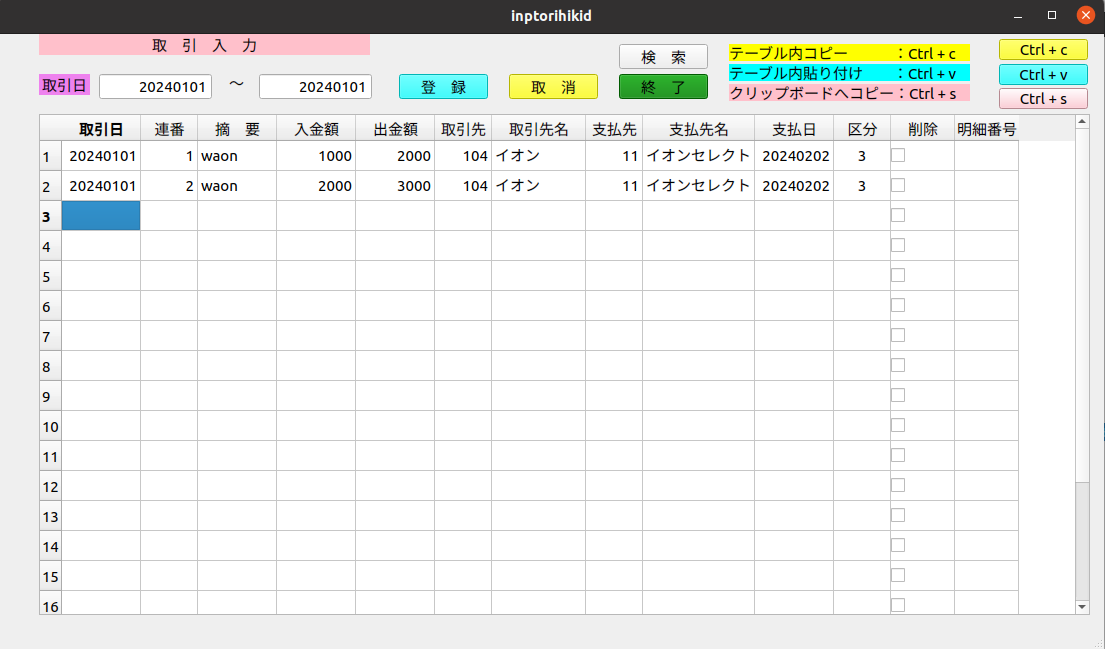Click the 検索 (Search) button
The width and height of the screenshot is (1105, 649).
tap(663, 56)
